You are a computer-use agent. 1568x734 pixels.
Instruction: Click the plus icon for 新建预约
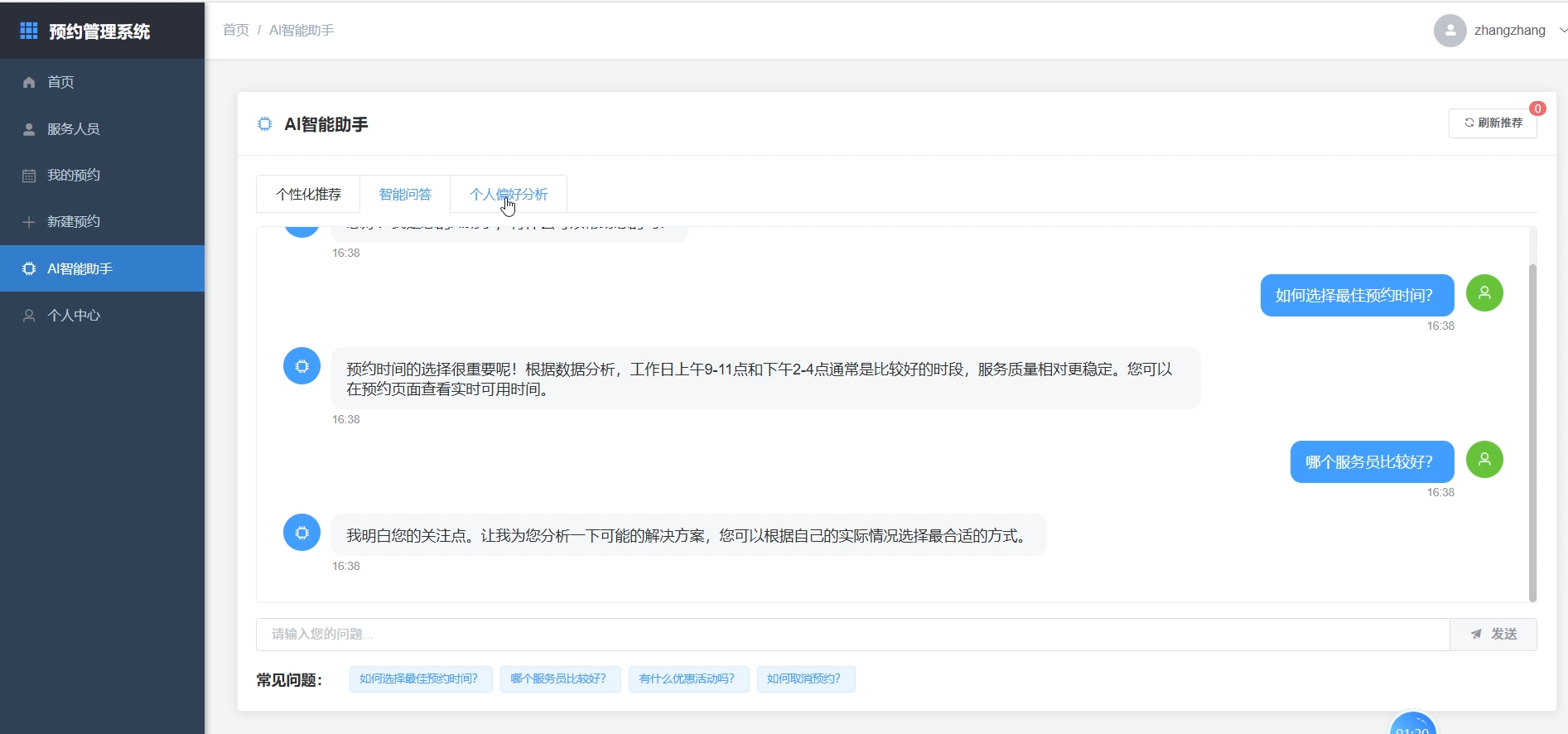click(x=29, y=222)
